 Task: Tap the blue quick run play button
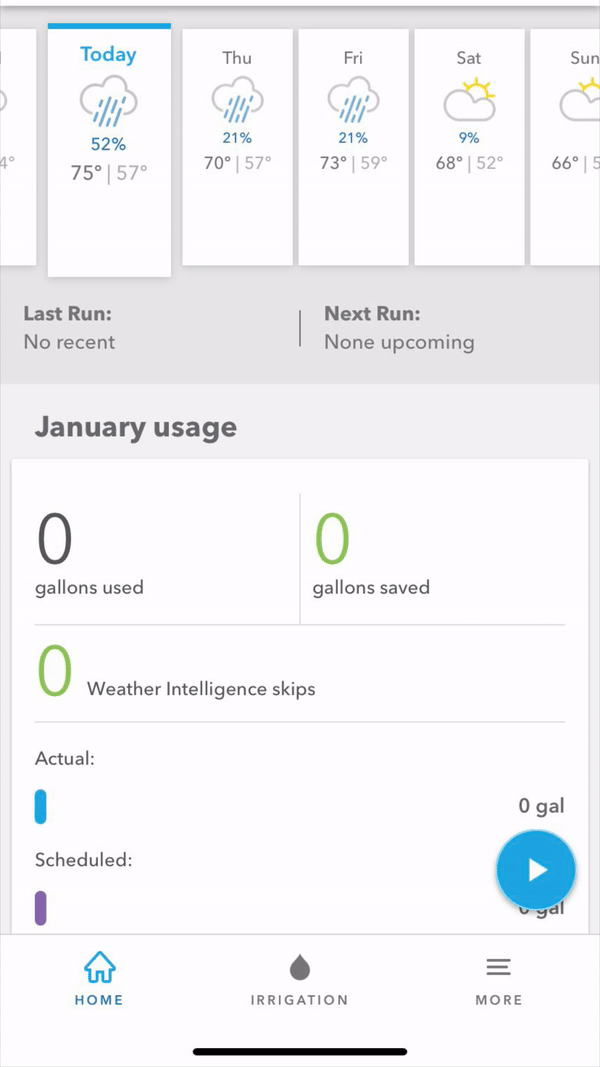coord(536,869)
